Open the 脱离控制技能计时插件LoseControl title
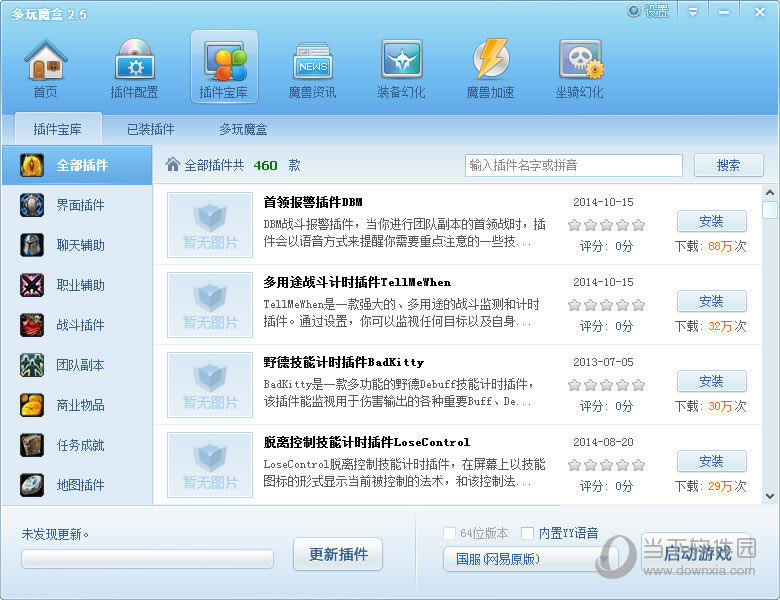Screen dimensions: 780x600 click(367, 442)
